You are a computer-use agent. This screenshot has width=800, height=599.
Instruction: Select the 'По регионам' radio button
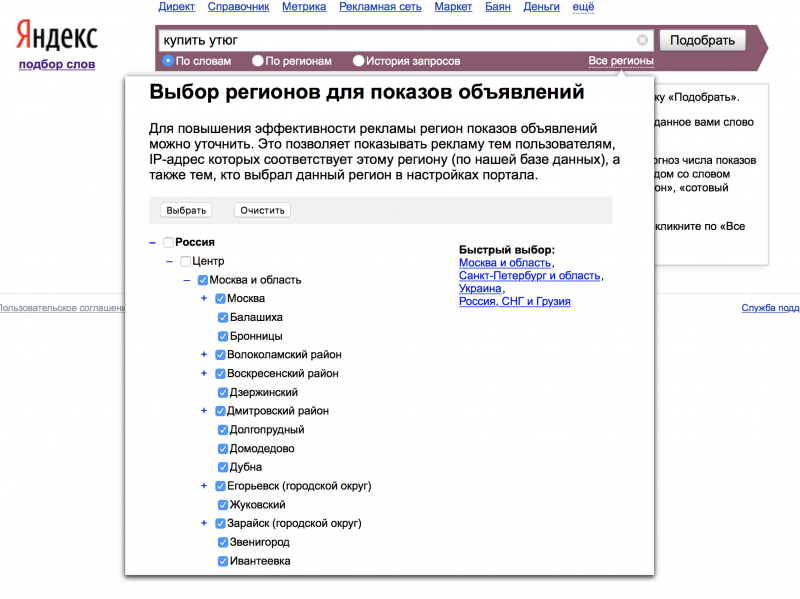tap(258, 61)
